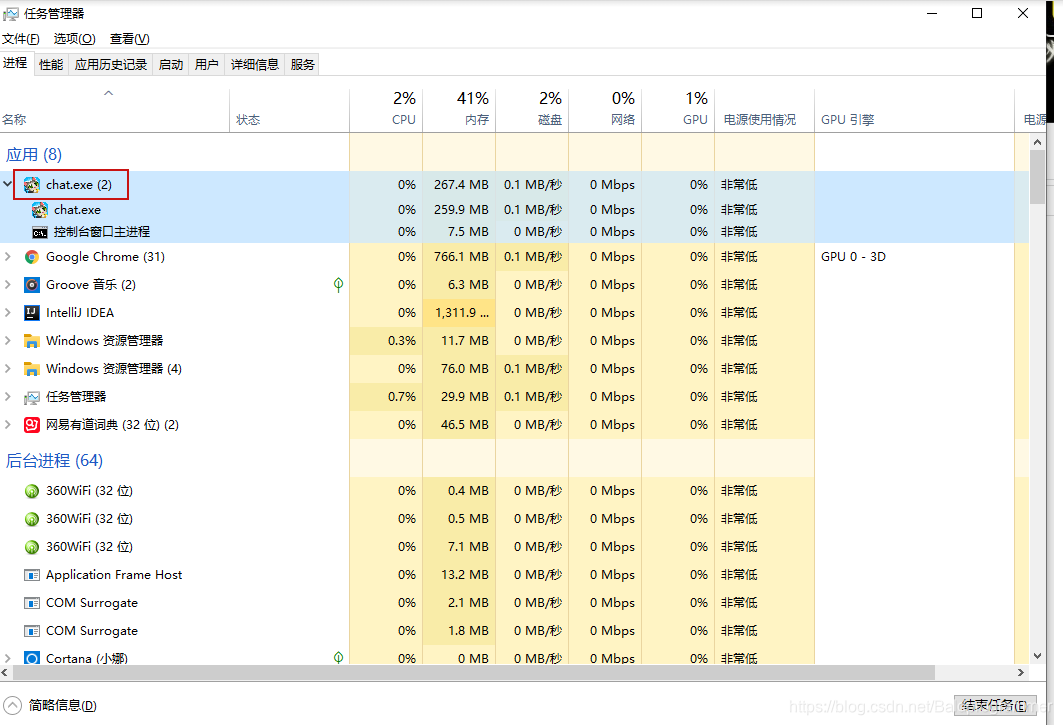Viewport: 1063px width, 725px height.
Task: Click the 结束任务(E) button
Action: (x=995, y=705)
